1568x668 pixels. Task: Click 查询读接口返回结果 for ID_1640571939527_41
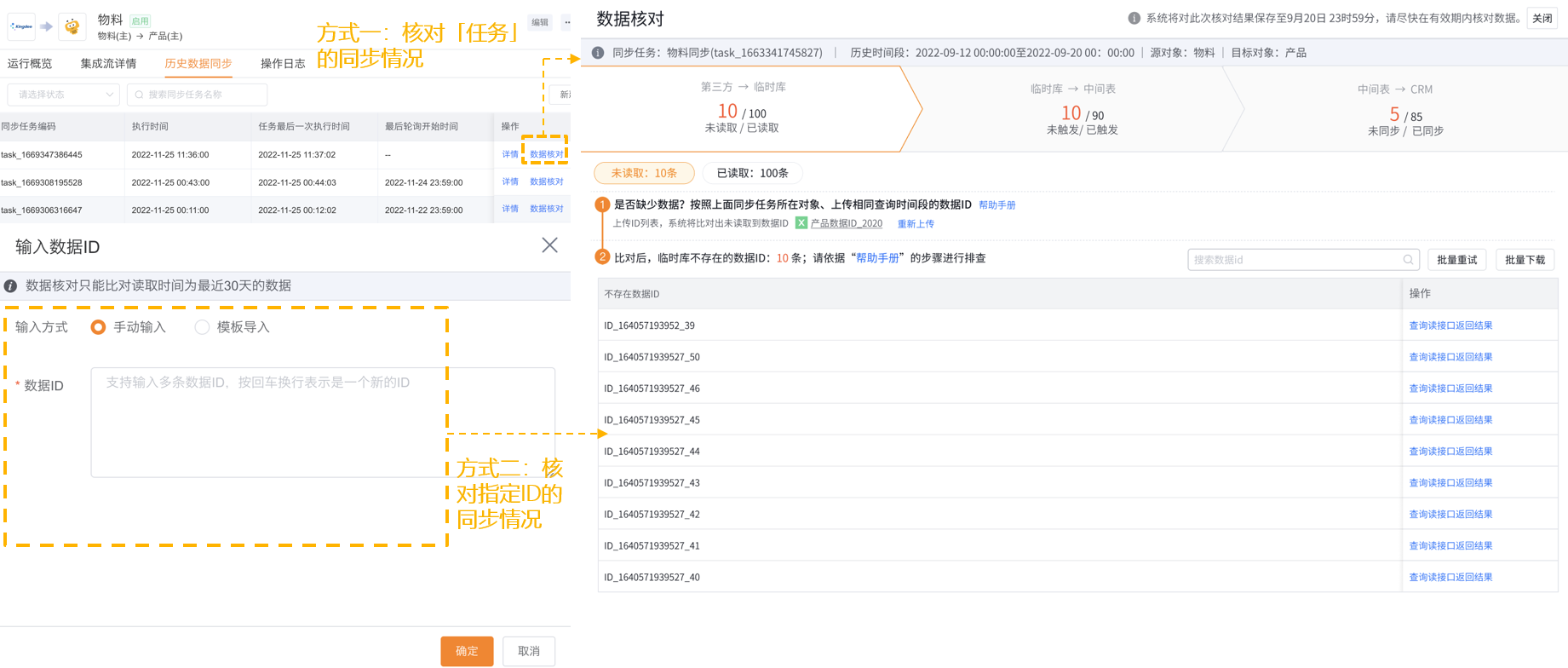point(1450,546)
